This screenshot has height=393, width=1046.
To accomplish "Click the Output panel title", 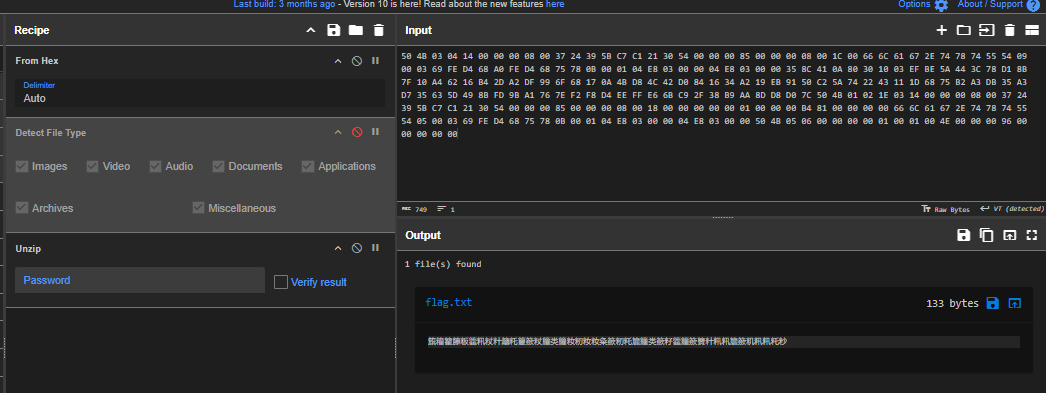I will click(423, 235).
